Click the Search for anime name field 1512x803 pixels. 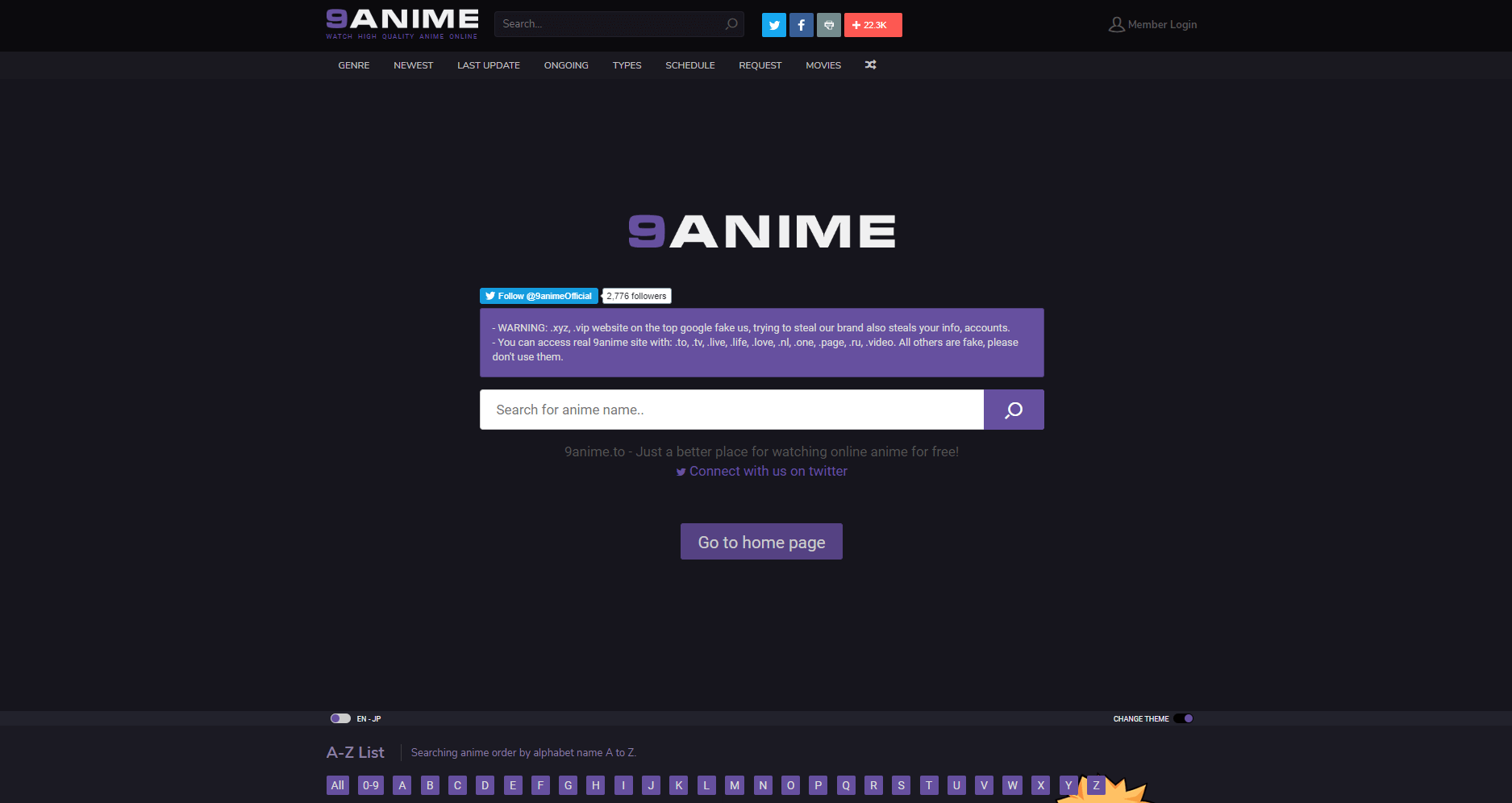(x=726, y=410)
